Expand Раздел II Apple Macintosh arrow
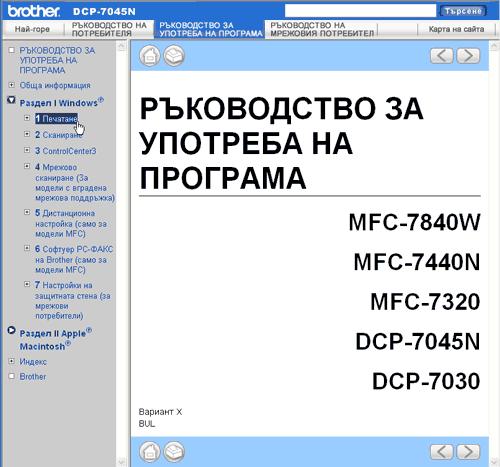Viewport: 500px width, 467px height. point(11,330)
